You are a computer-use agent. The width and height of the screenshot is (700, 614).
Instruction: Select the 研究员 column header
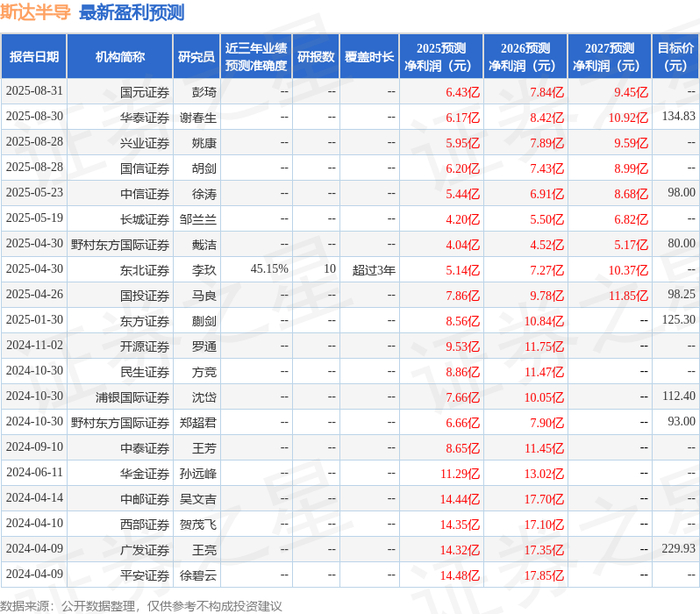pyautogui.click(x=196, y=57)
